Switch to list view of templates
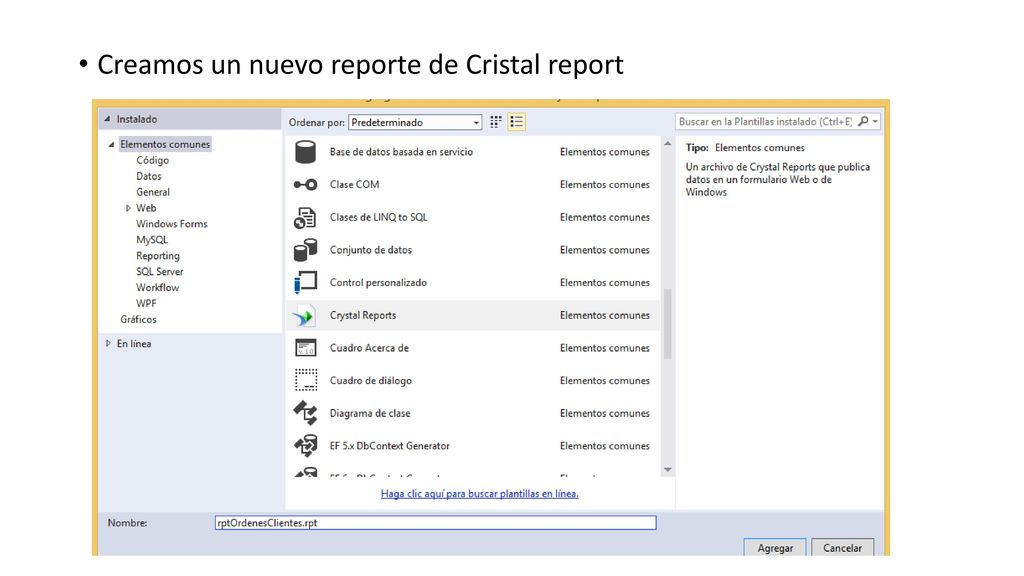 [x=516, y=122]
